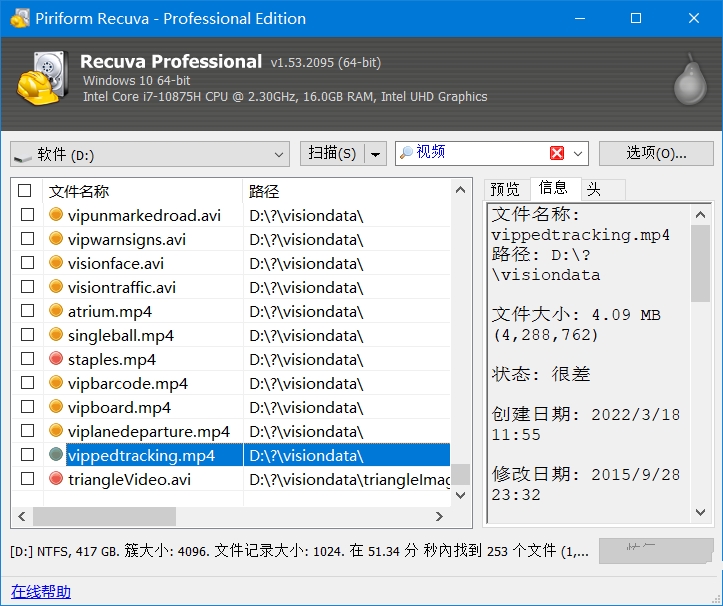Open the 选项(O)... options button
723x606 pixels.
tap(656, 153)
